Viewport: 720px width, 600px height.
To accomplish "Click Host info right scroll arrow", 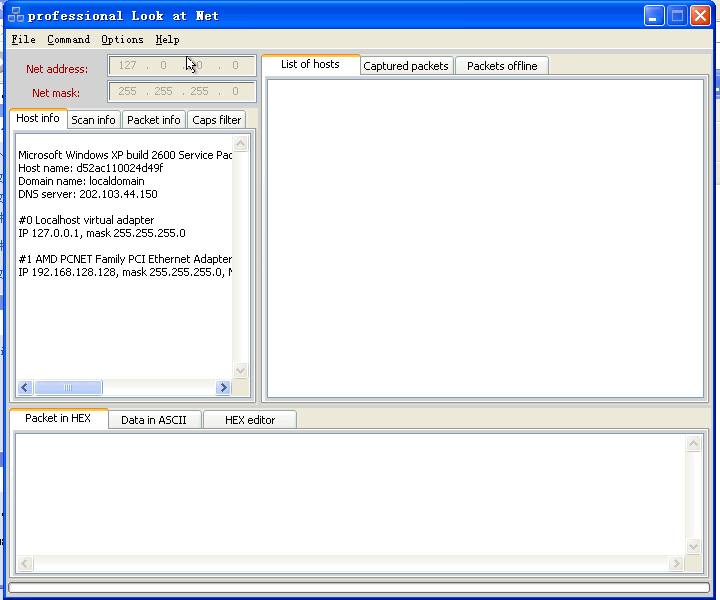I will (x=223, y=387).
